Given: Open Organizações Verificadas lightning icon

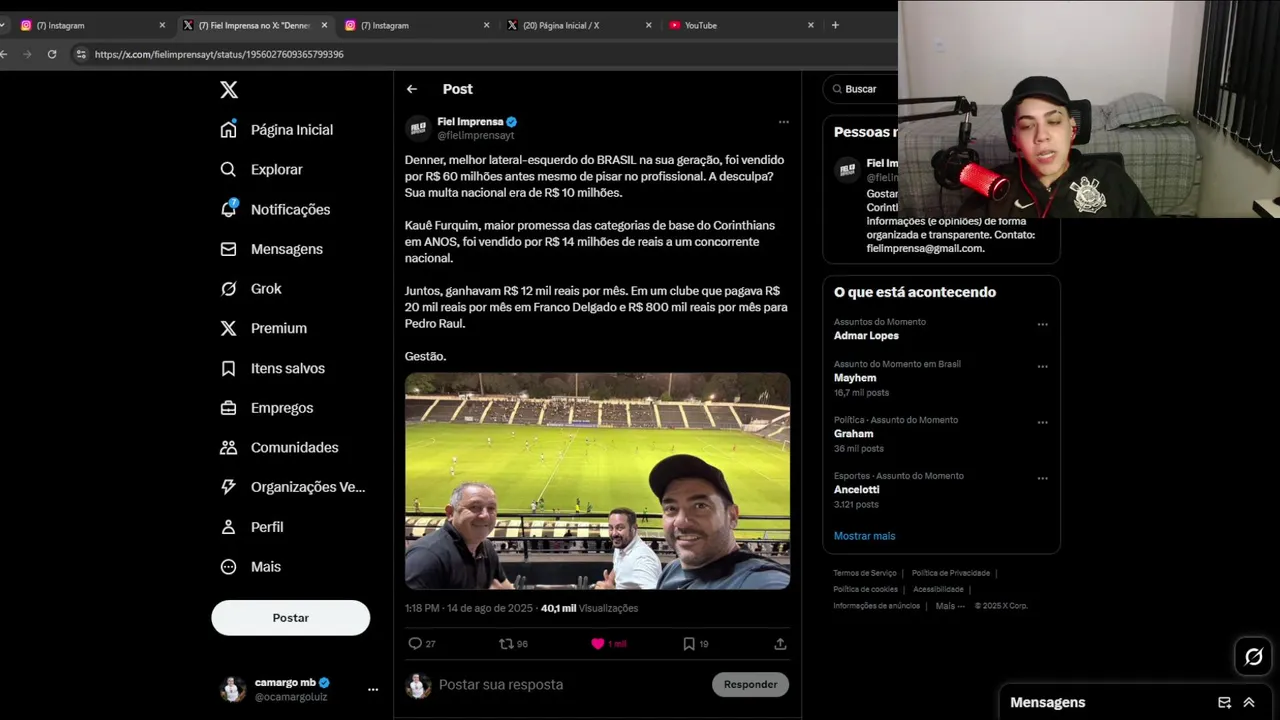Looking at the screenshot, I should tap(229, 487).
